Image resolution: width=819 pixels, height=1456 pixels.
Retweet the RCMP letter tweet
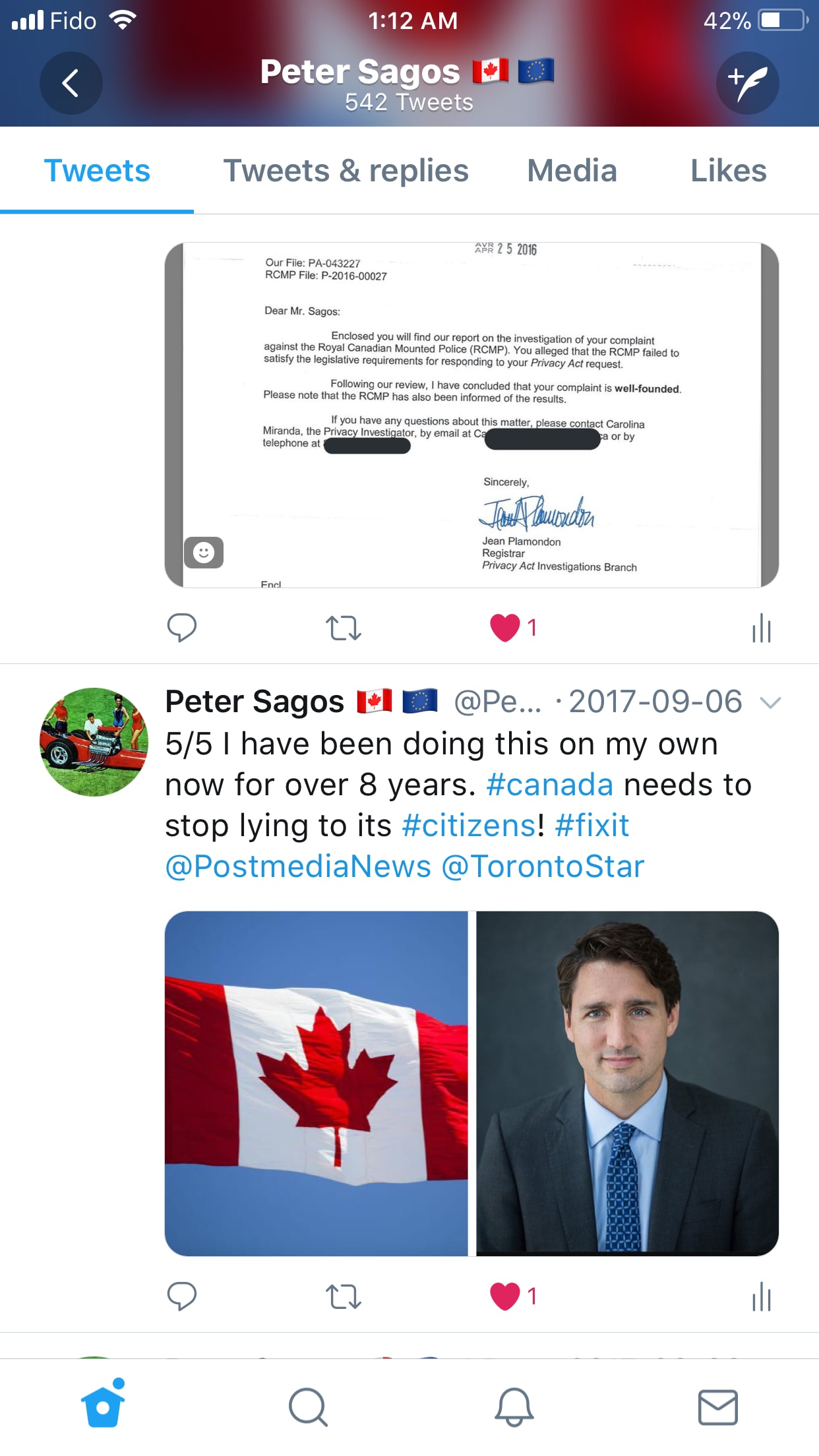344,628
